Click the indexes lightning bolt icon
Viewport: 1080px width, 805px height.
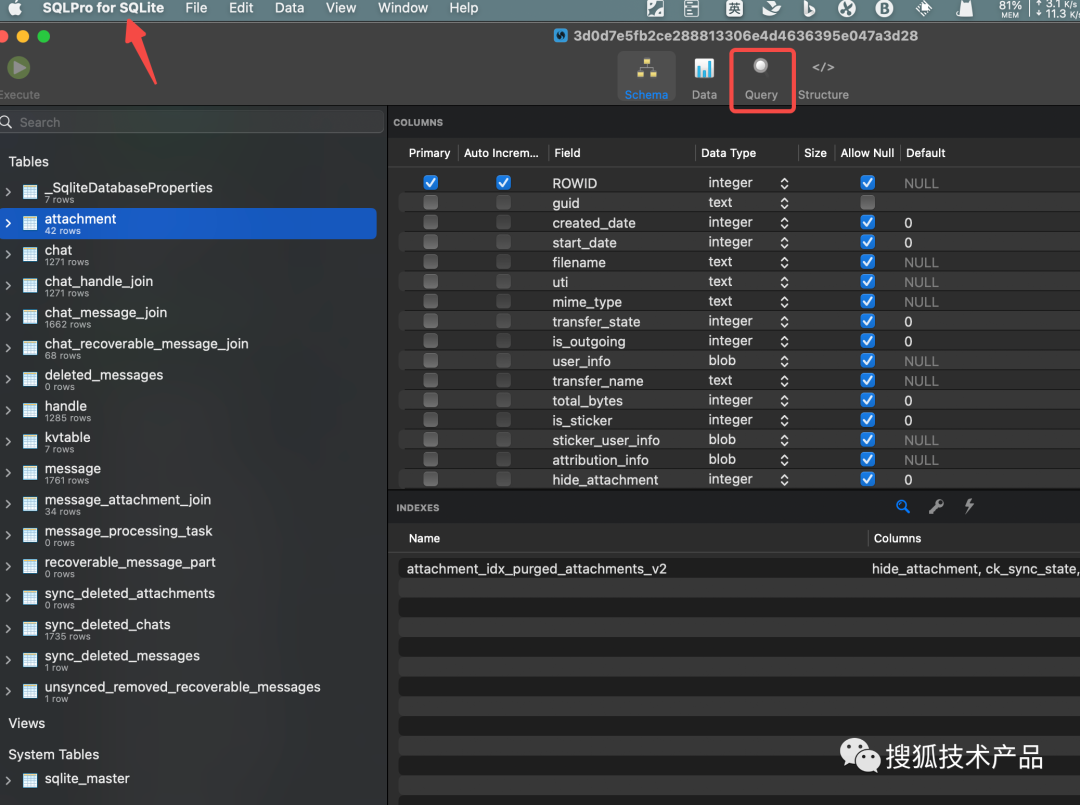pos(969,506)
